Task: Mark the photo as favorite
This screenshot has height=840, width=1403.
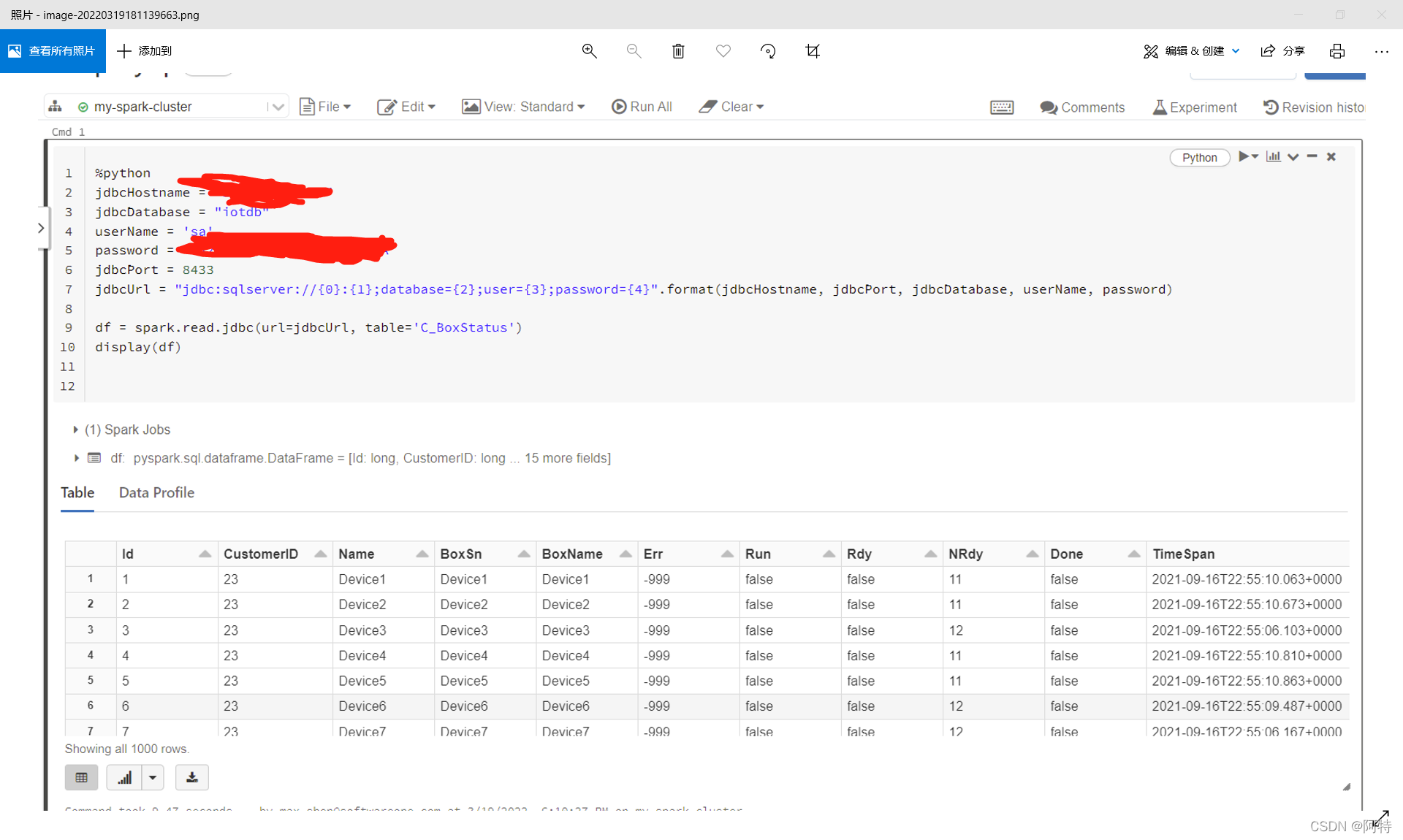Action: coord(723,51)
